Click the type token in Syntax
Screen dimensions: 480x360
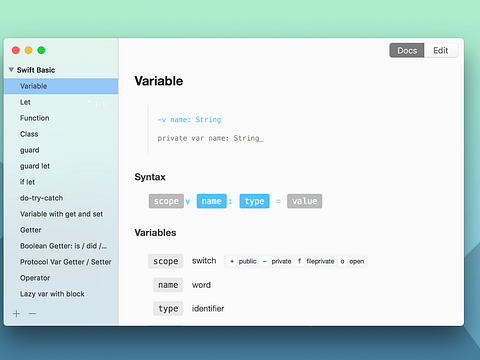tap(254, 201)
